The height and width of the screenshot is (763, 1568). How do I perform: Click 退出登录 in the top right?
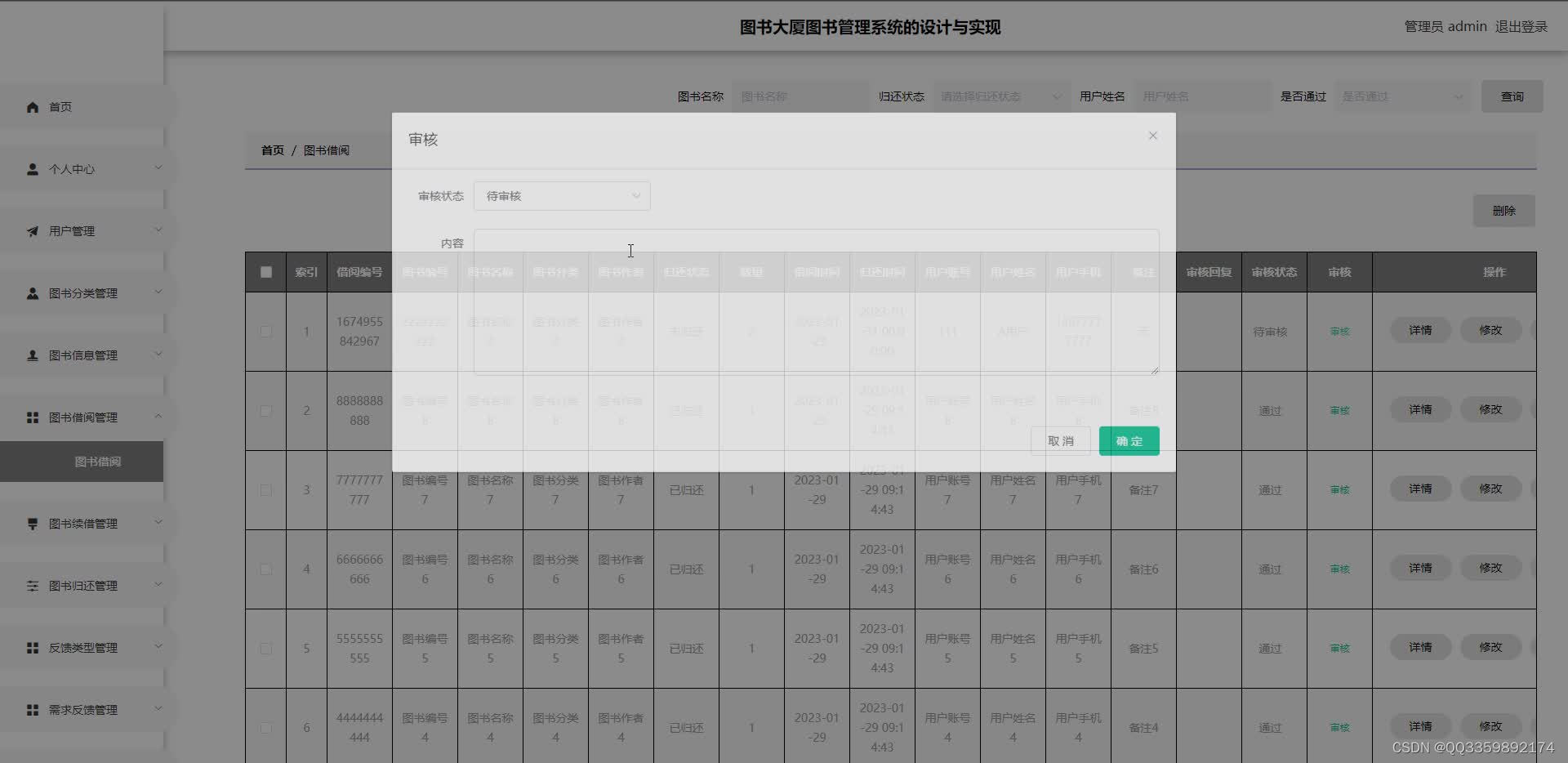(1521, 27)
